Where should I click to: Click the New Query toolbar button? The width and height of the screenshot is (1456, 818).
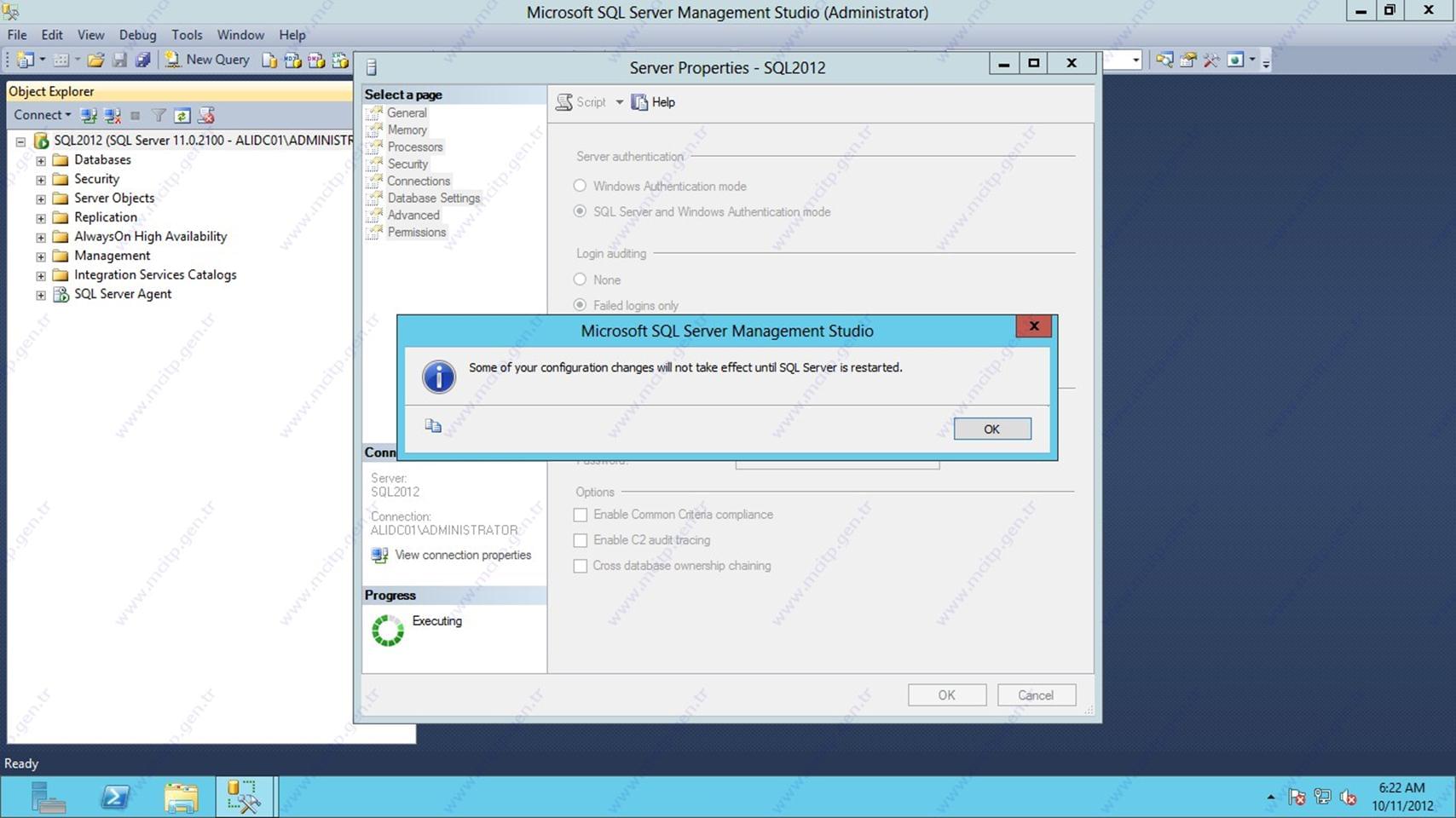click(207, 60)
